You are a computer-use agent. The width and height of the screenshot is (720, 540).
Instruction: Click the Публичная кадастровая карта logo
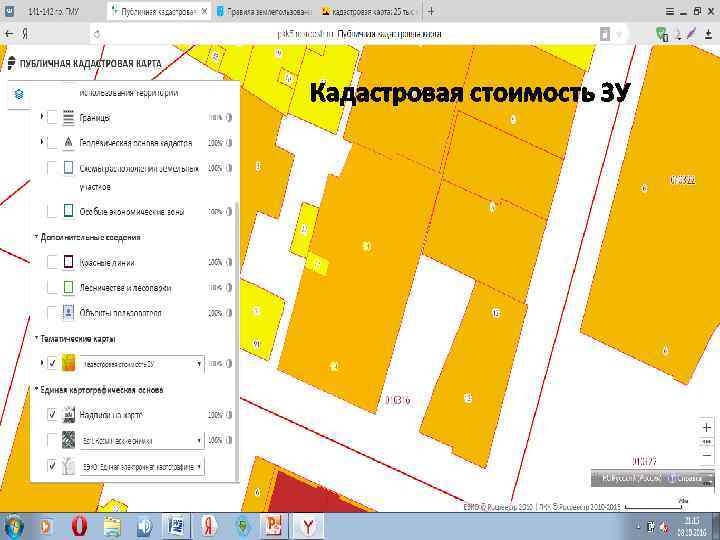tap(85, 63)
